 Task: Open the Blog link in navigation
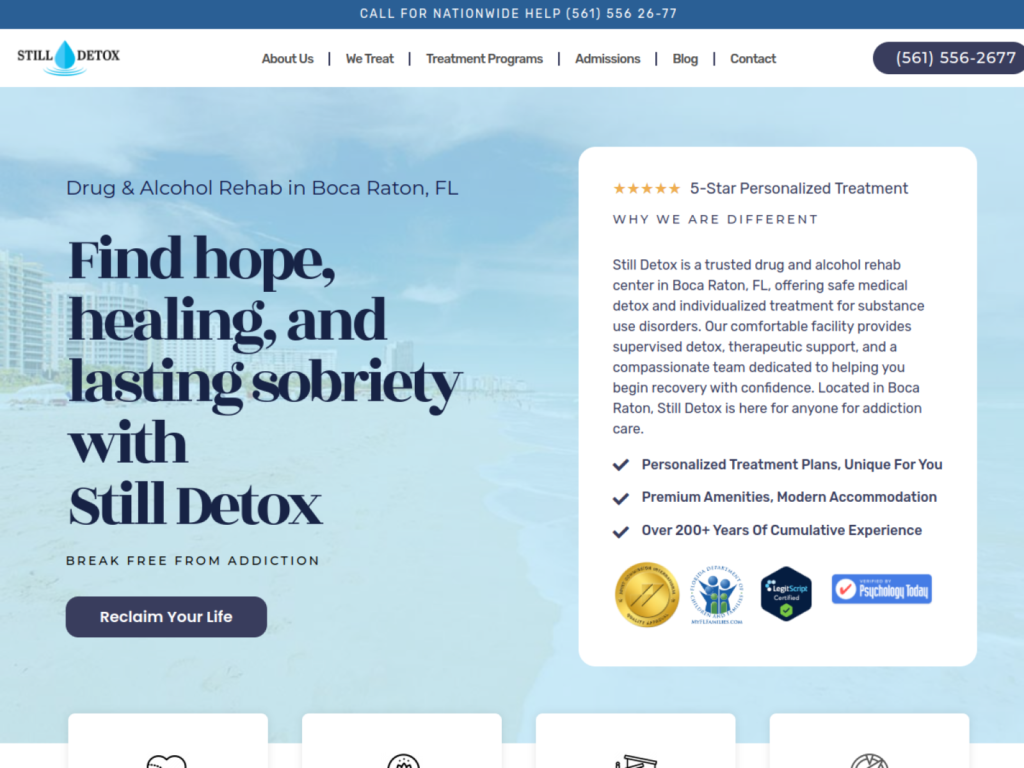tap(685, 59)
